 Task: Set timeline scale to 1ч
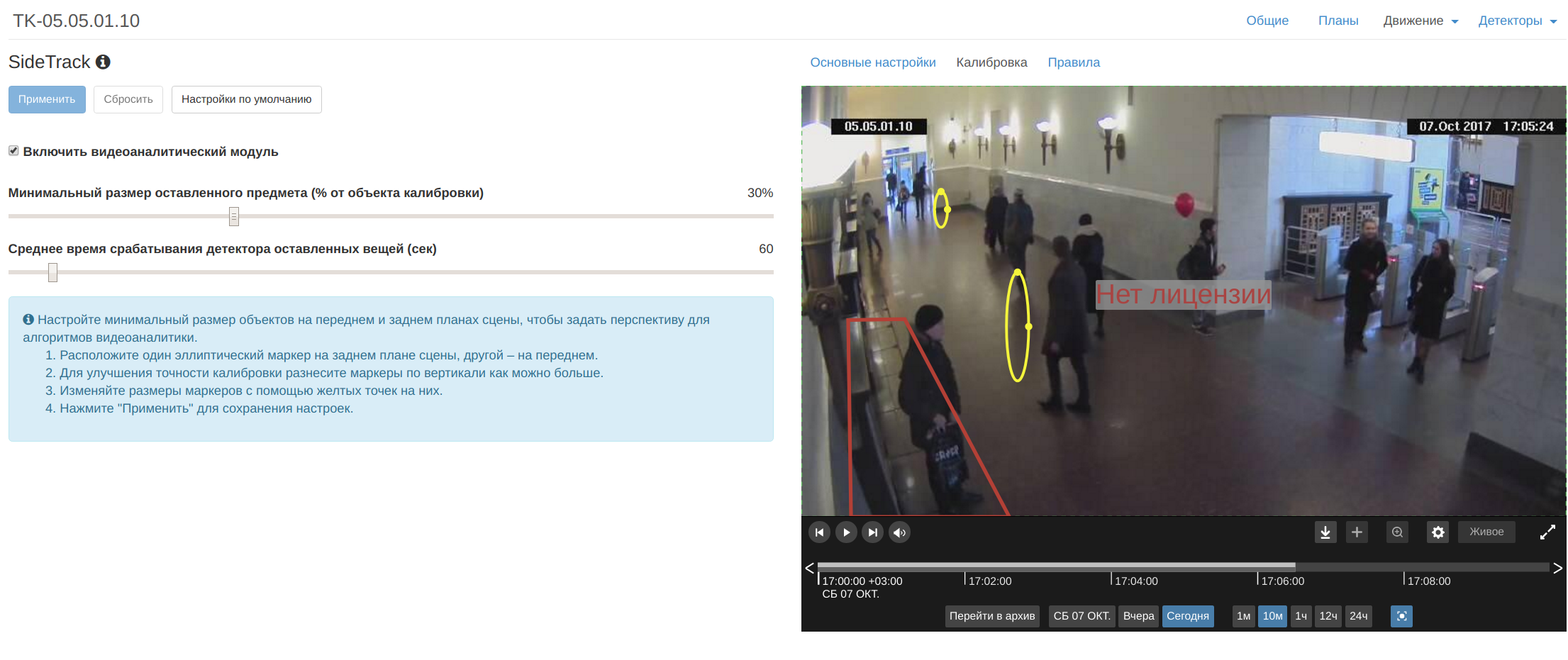click(x=1301, y=616)
